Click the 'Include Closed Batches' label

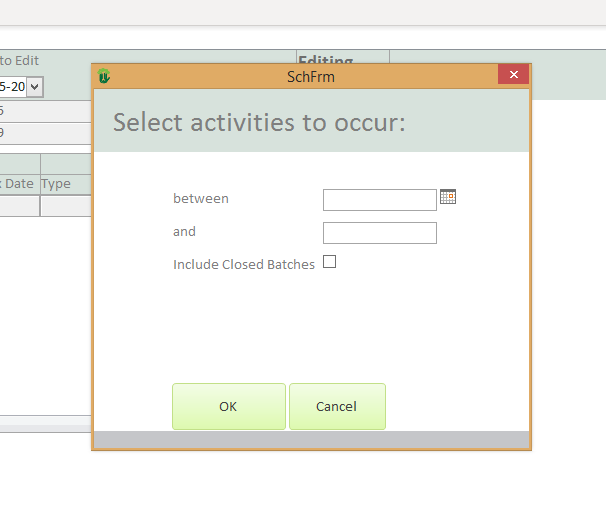click(x=244, y=265)
